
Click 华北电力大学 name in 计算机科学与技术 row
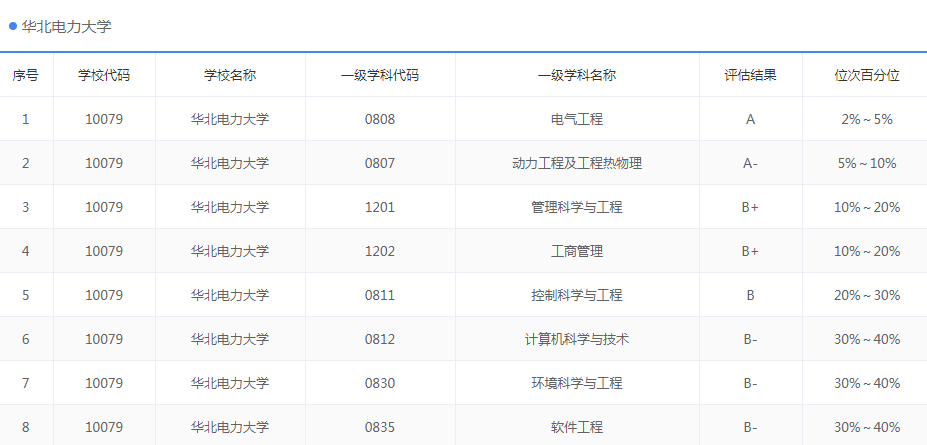230,339
